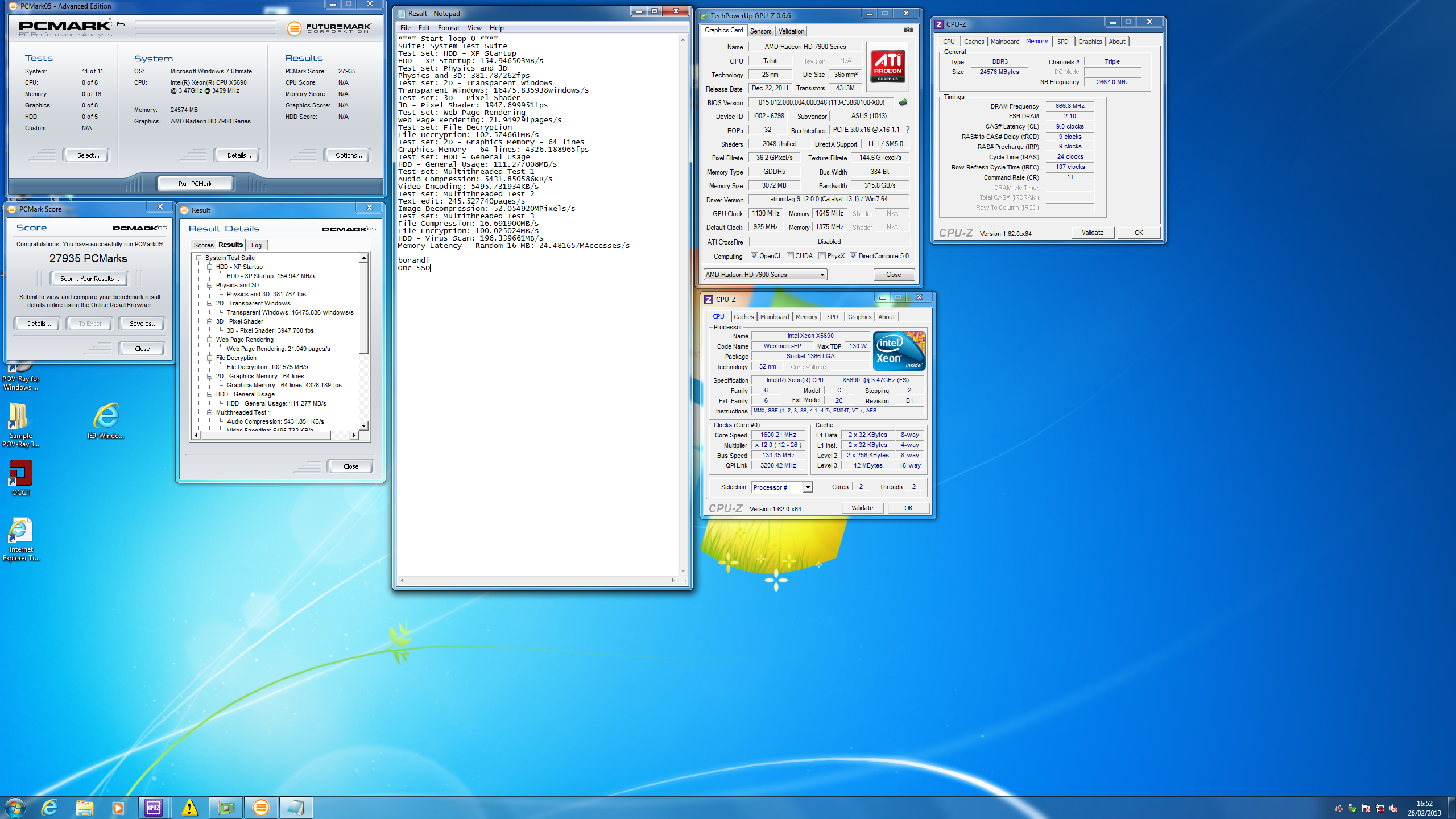Toggle the PhysX checkbox in GPU-Z
Screen dimensions: 1456x819
pyautogui.click(x=822, y=256)
